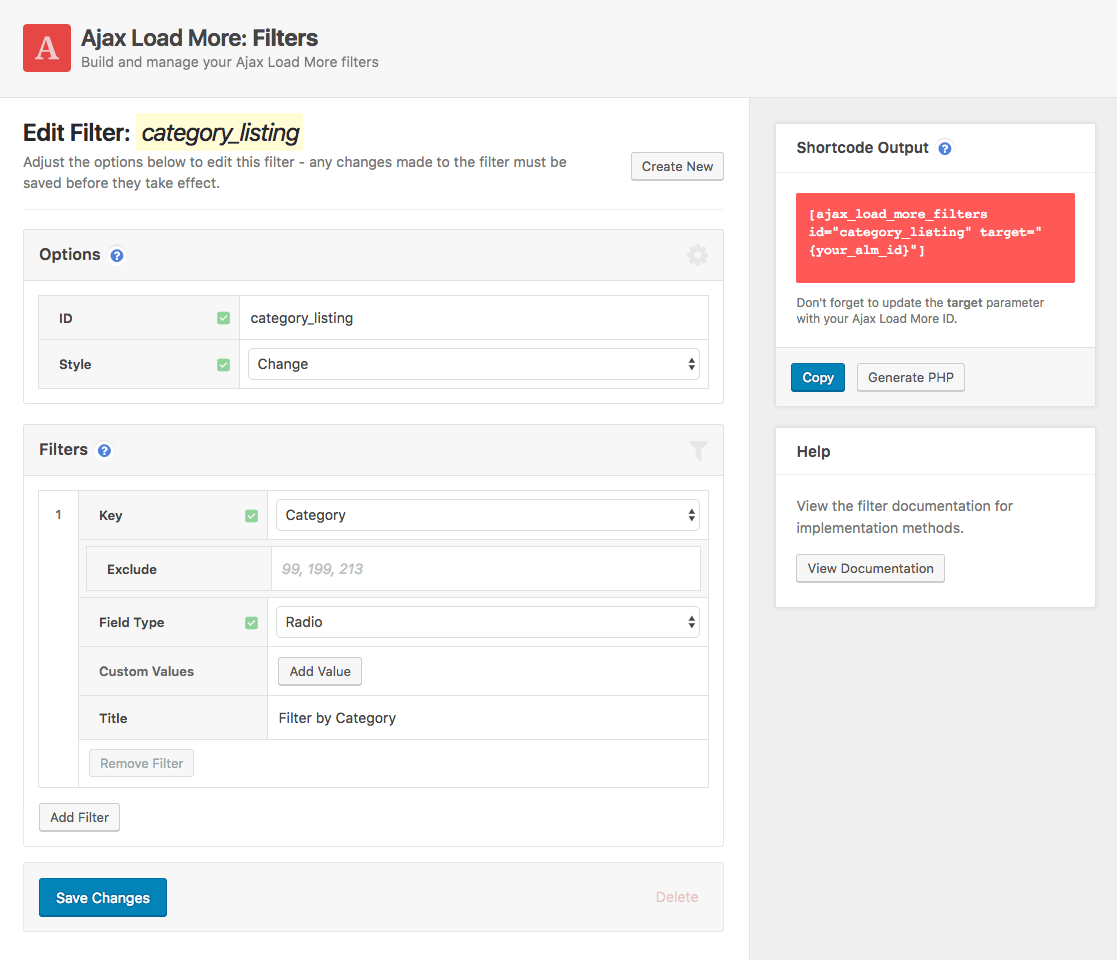Click the 'Custom Values' label
The width and height of the screenshot is (1117, 960).
pos(146,672)
